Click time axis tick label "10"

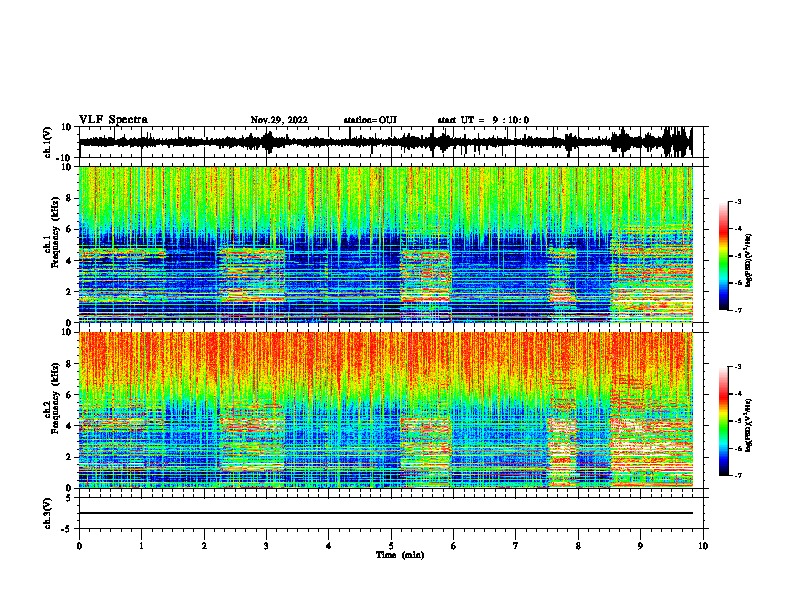(x=703, y=546)
